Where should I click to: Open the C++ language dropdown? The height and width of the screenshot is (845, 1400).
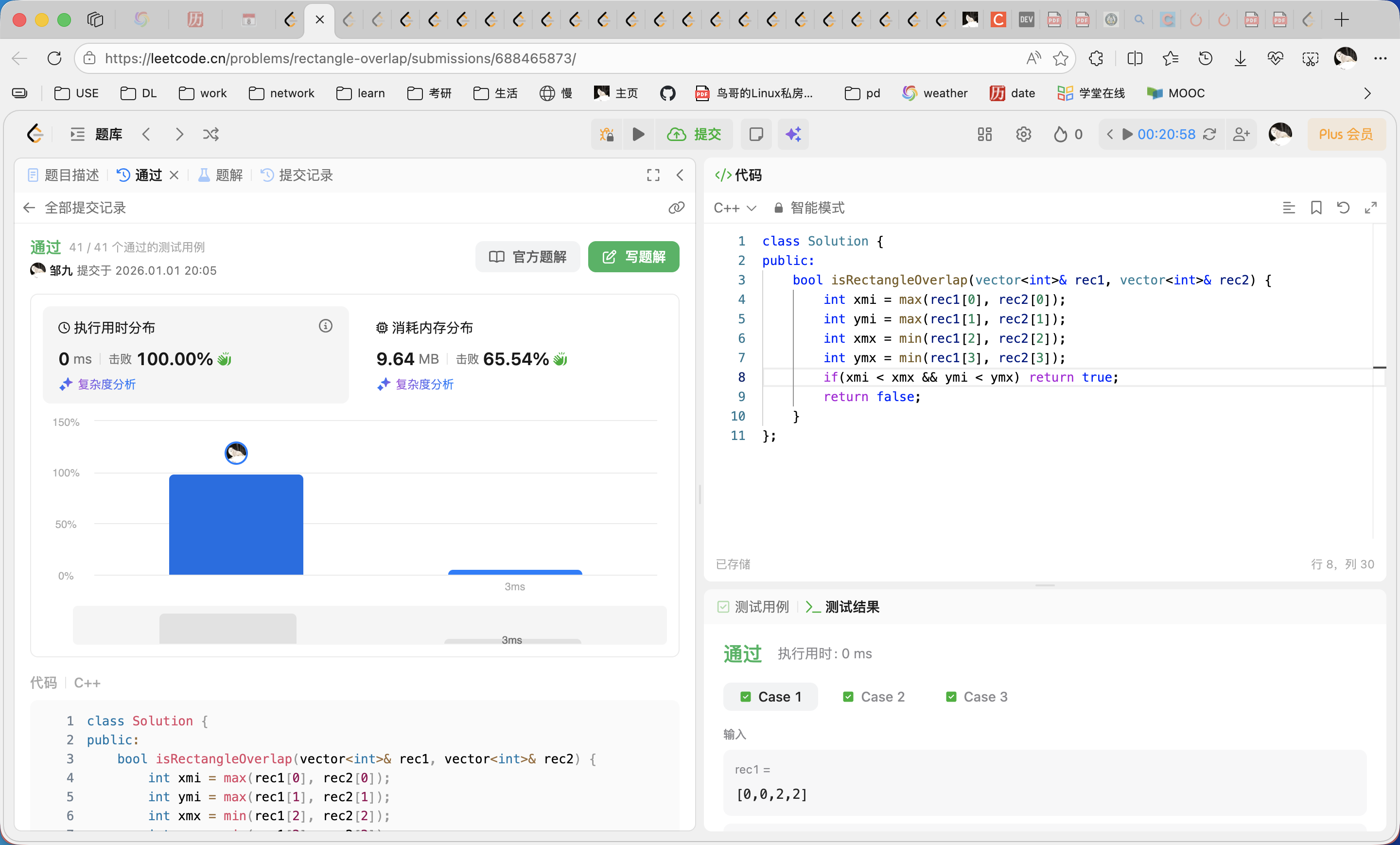[x=735, y=208]
